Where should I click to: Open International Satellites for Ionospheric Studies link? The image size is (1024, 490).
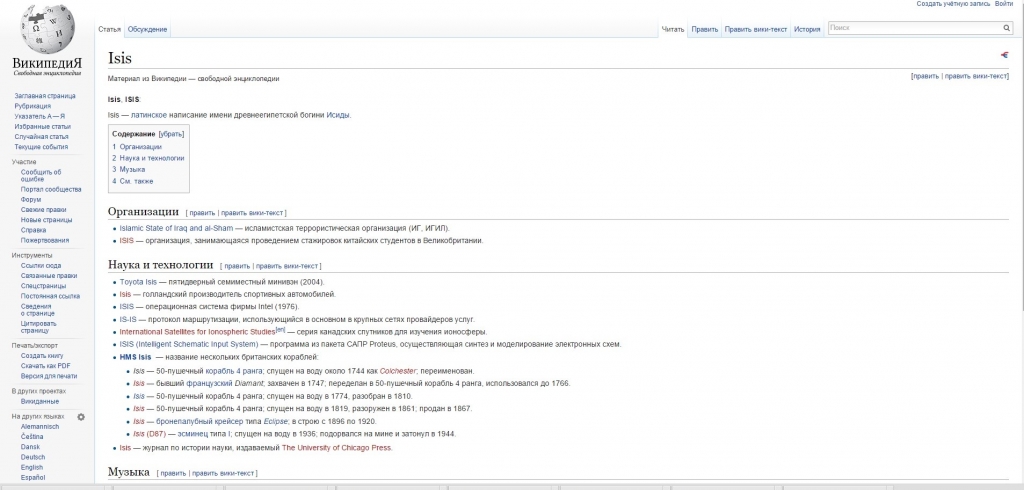point(197,332)
